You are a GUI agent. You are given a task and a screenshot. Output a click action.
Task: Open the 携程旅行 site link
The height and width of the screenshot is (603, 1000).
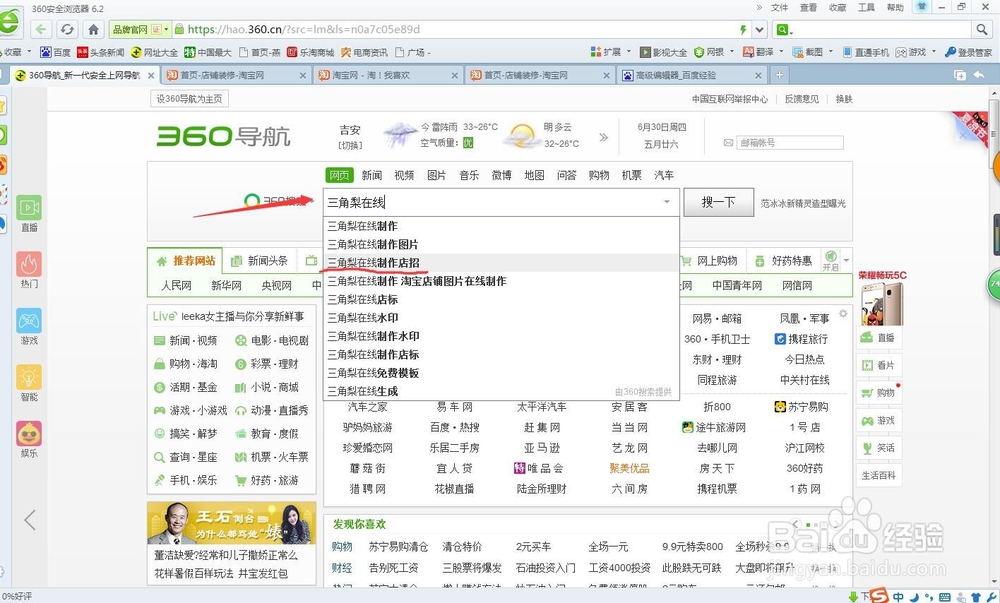pyautogui.click(x=802, y=339)
